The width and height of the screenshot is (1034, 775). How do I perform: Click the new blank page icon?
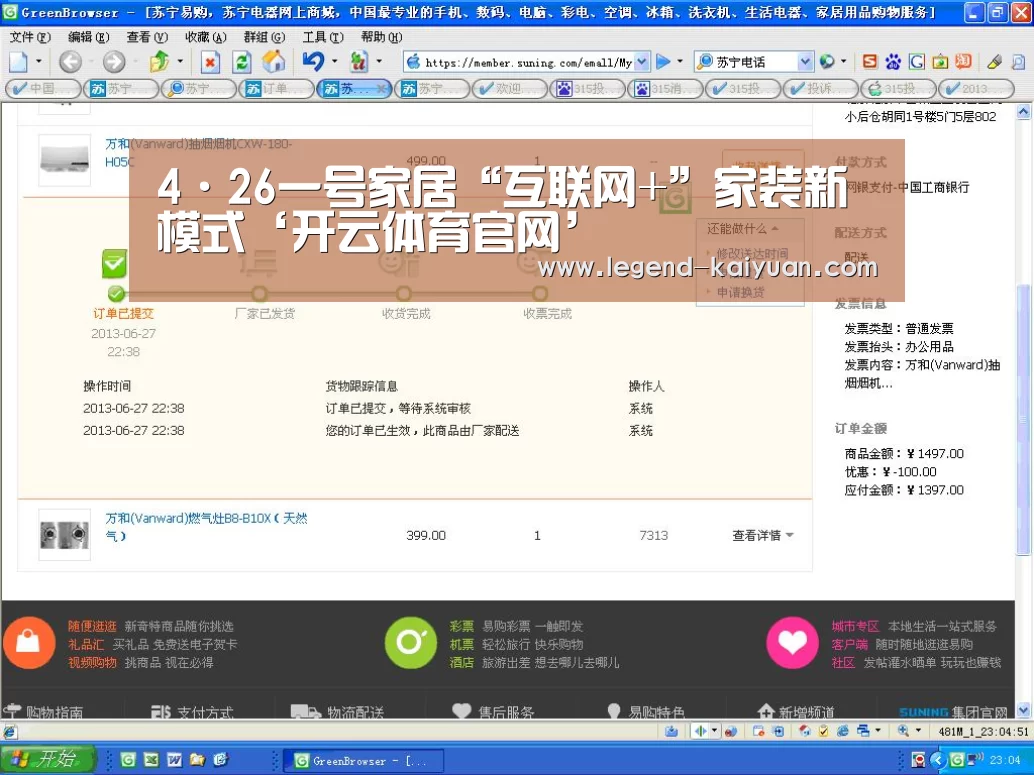(18, 62)
